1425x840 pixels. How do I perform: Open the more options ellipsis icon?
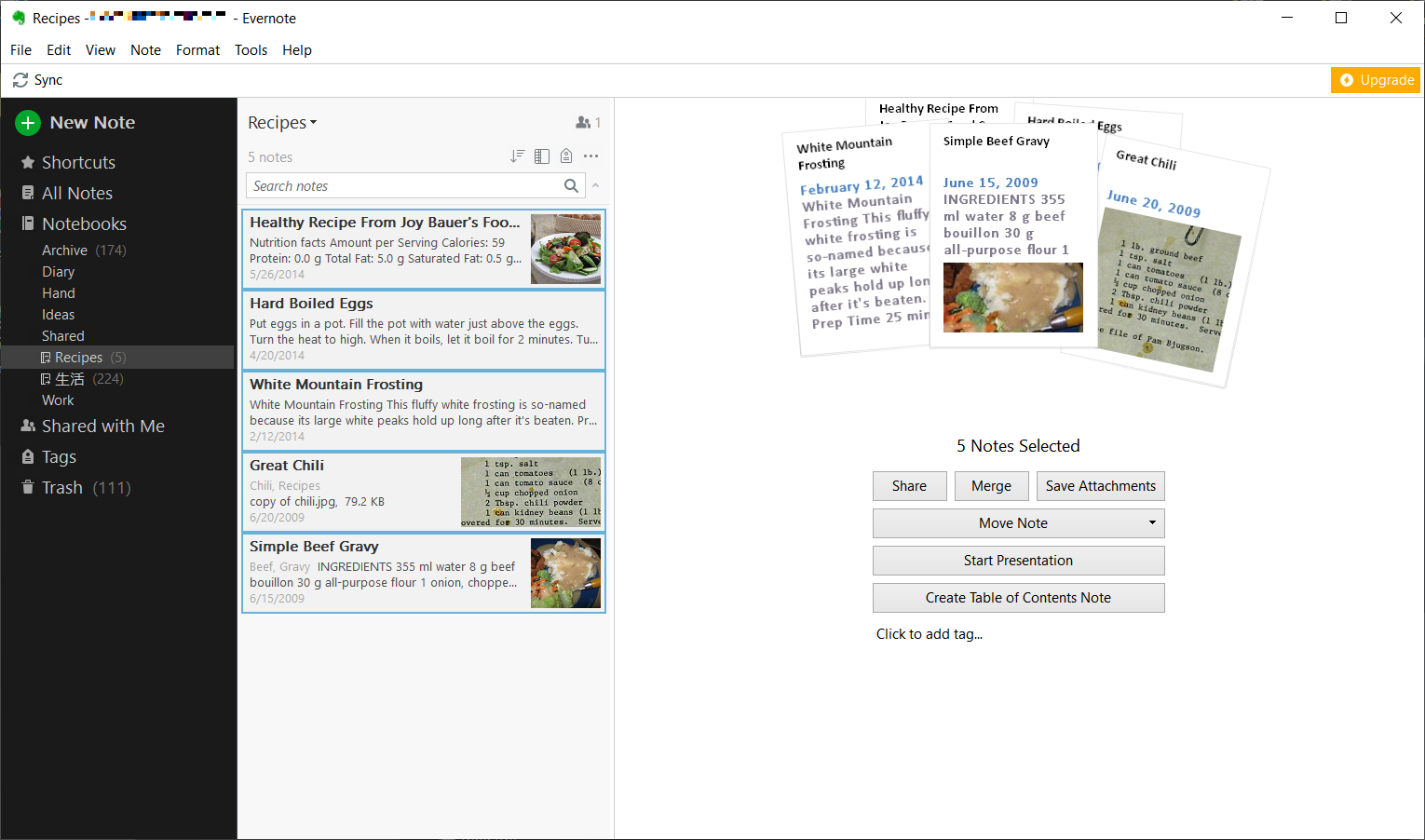point(591,156)
